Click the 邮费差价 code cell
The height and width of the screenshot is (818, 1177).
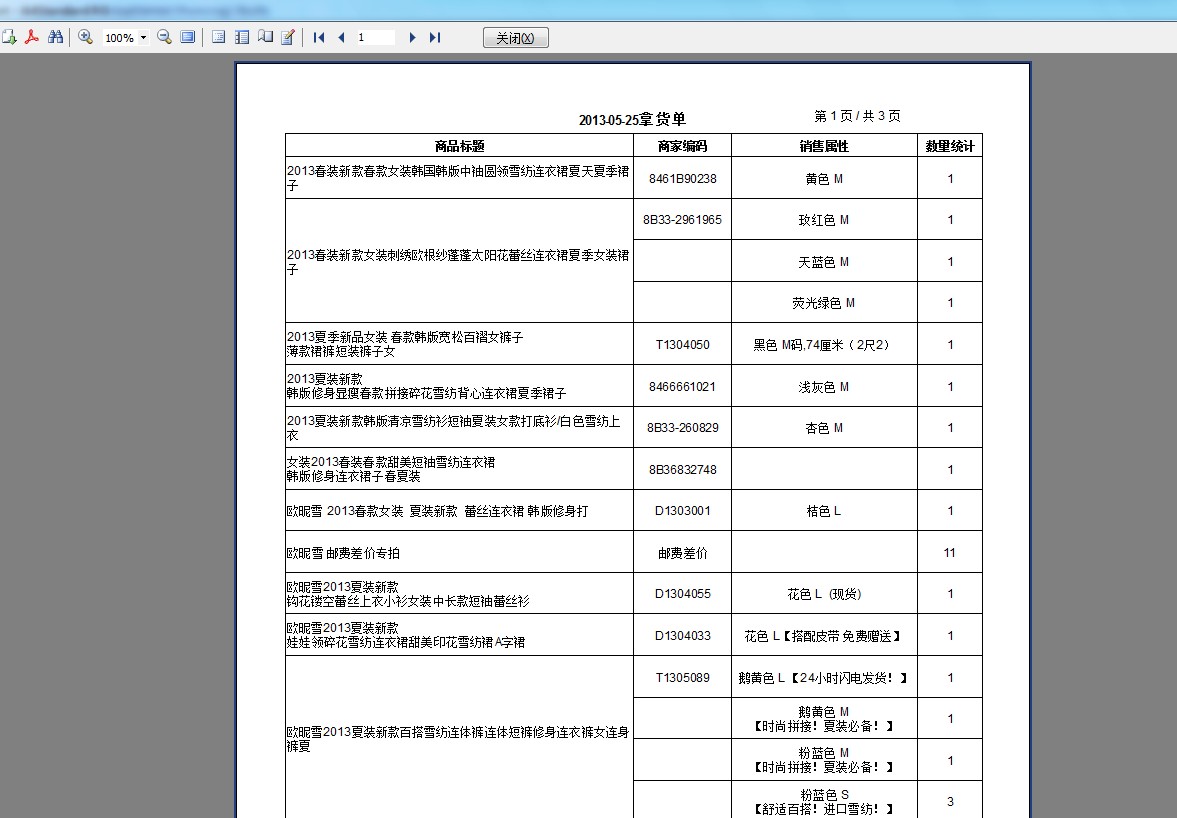[682, 553]
